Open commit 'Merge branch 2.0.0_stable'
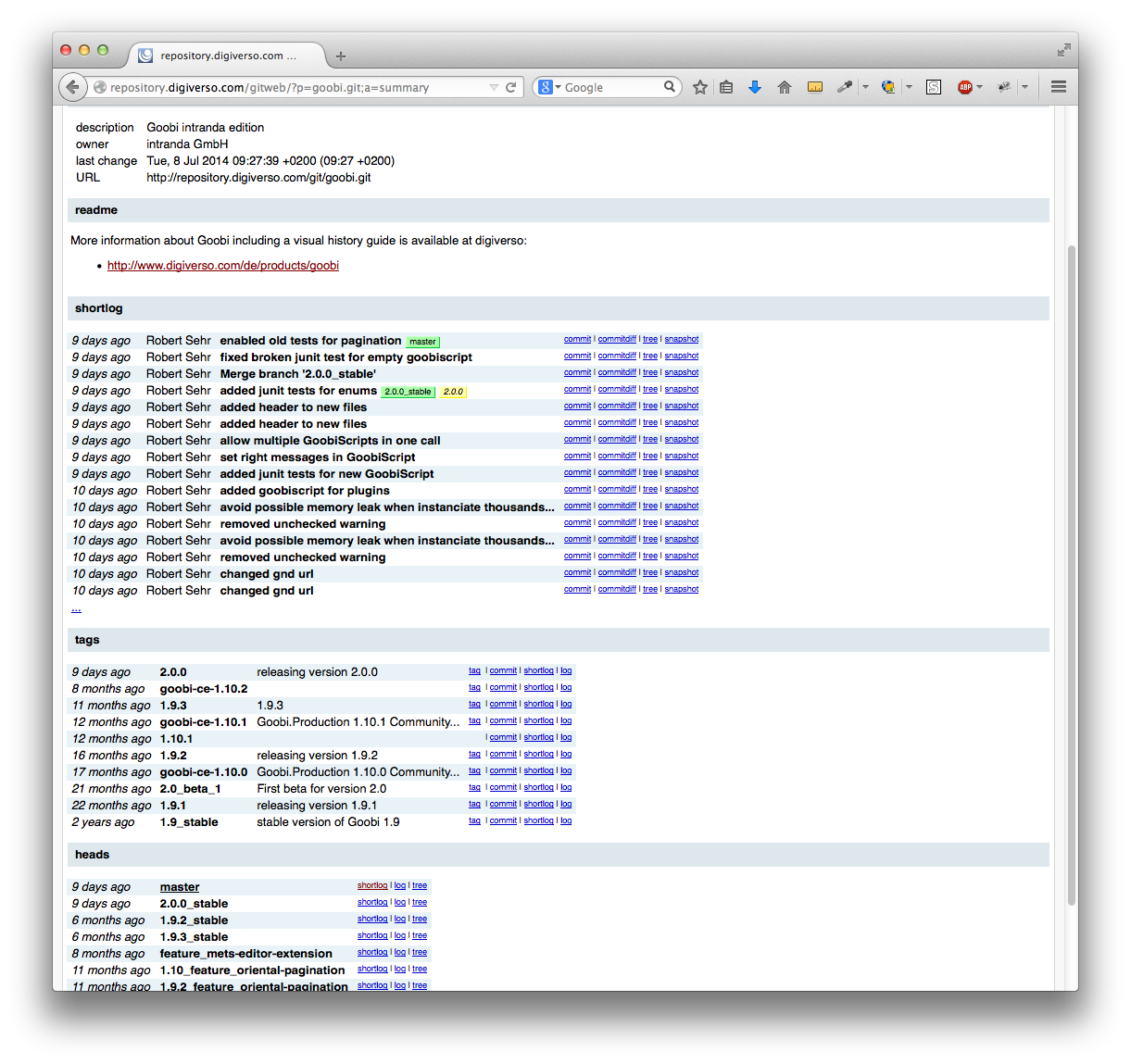Image resolution: width=1131 pixels, height=1064 pixels. point(297,374)
